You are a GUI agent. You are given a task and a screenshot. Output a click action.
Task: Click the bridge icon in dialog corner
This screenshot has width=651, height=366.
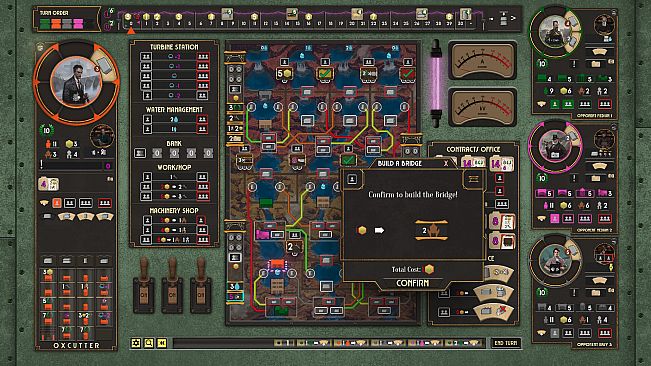click(x=473, y=179)
